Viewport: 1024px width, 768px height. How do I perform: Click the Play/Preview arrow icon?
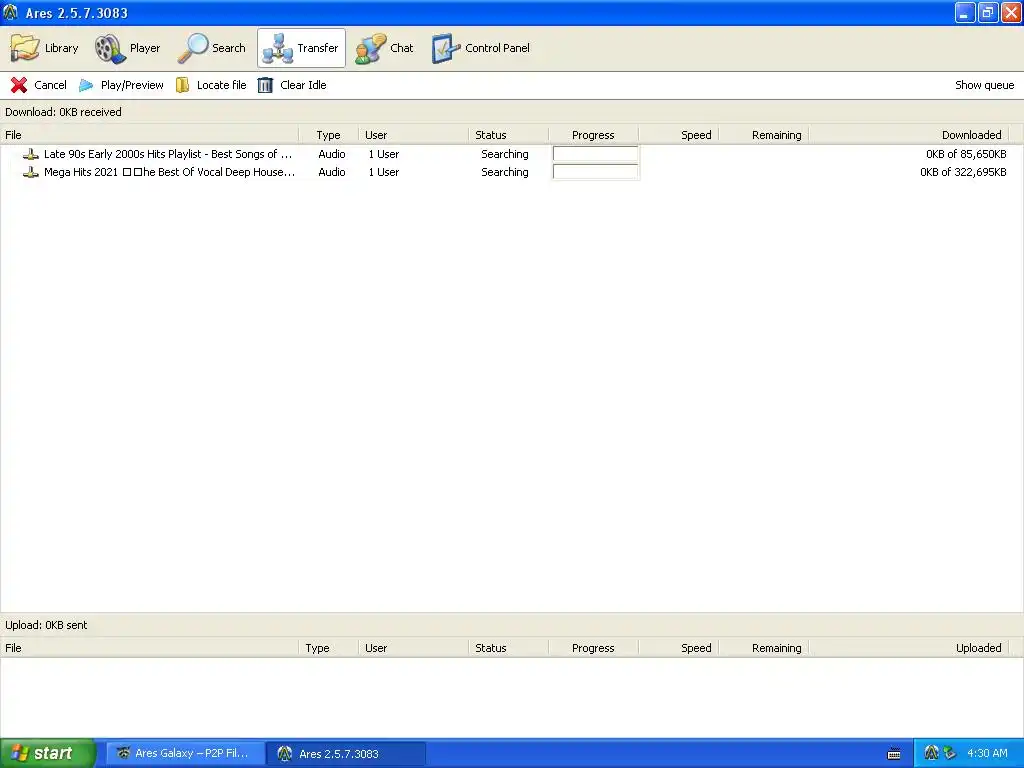[x=86, y=85]
